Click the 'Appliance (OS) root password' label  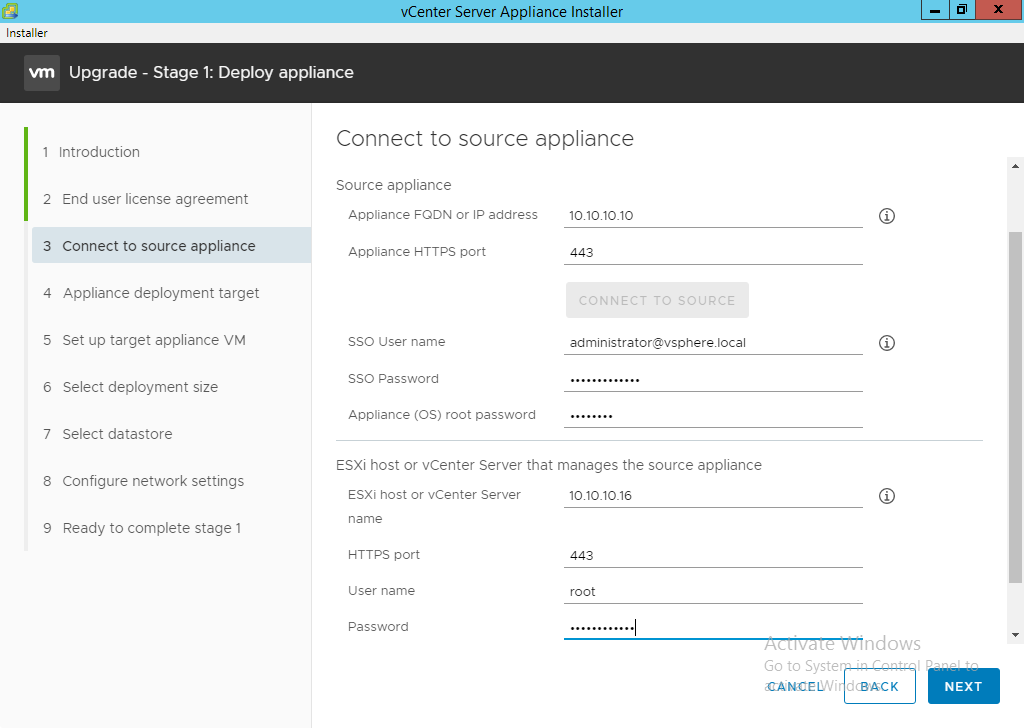click(x=441, y=415)
